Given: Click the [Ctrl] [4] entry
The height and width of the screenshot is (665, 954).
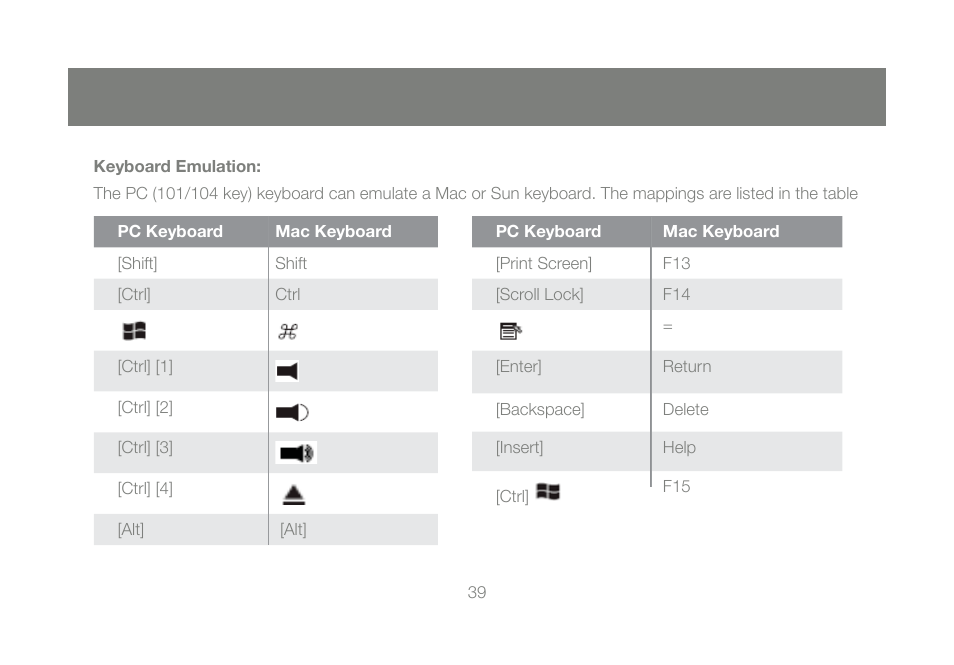Looking at the screenshot, I should 145,489.
